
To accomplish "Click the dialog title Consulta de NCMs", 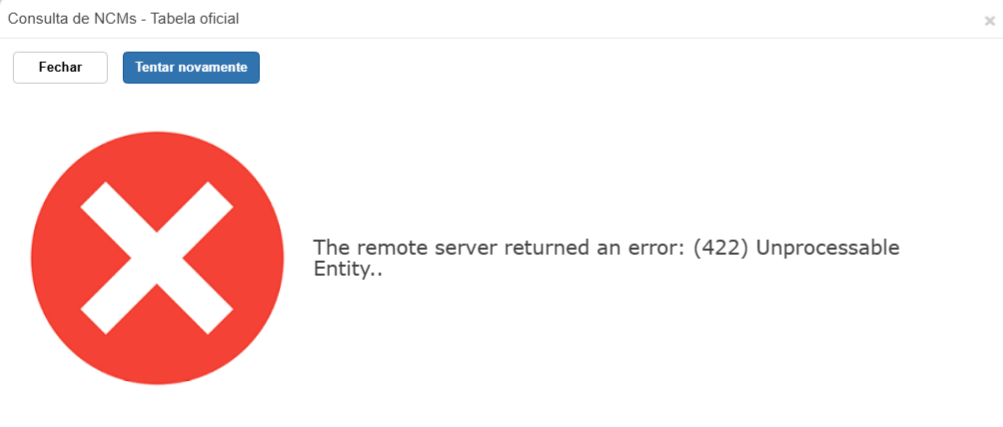I will click(123, 19).
